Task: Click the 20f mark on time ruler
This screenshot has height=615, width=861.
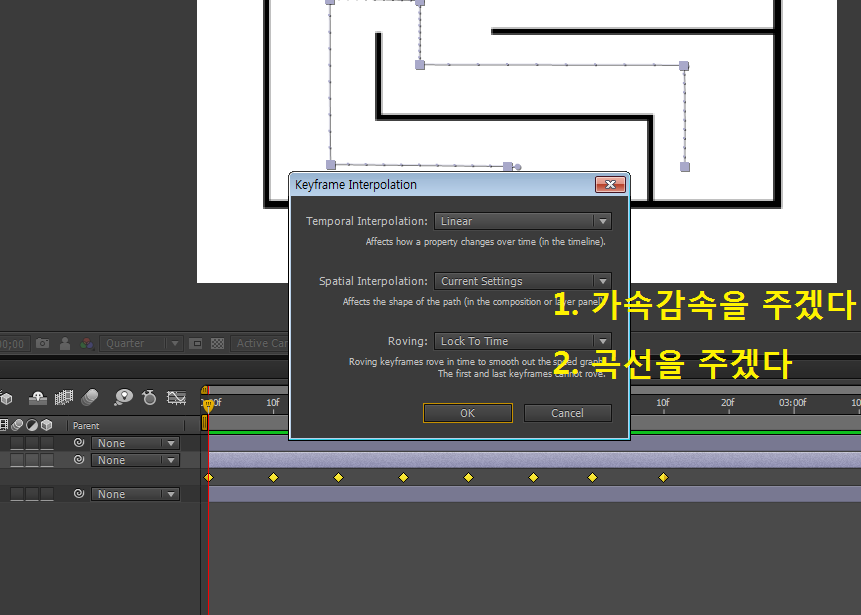Action: point(728,402)
